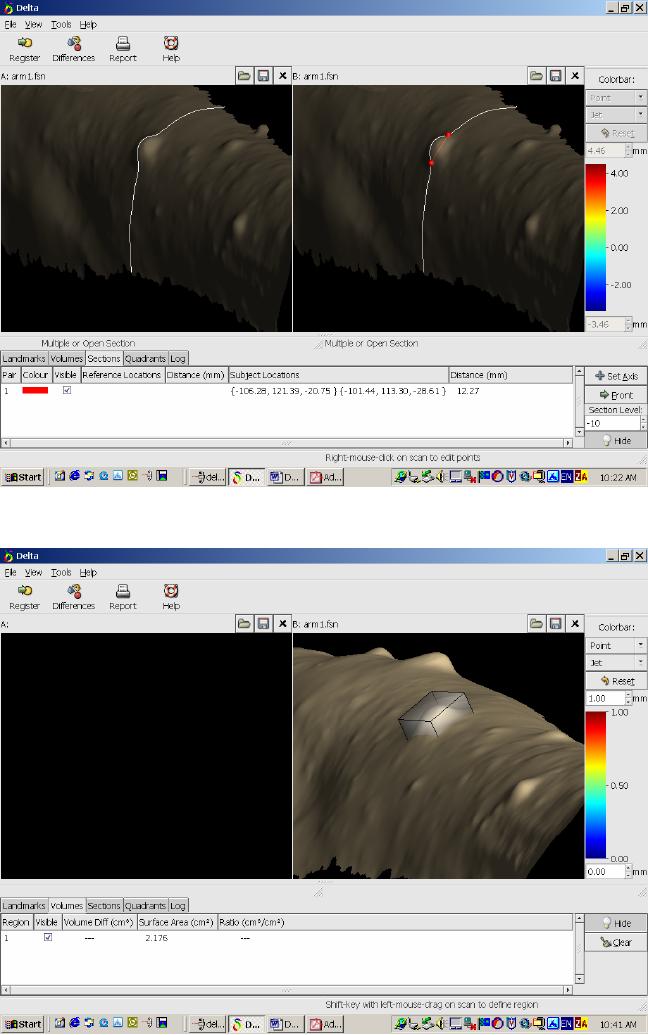Step the 4.46 mm colorbar maximum spinner
The width and height of the screenshot is (648, 1035).
click(x=628, y=150)
